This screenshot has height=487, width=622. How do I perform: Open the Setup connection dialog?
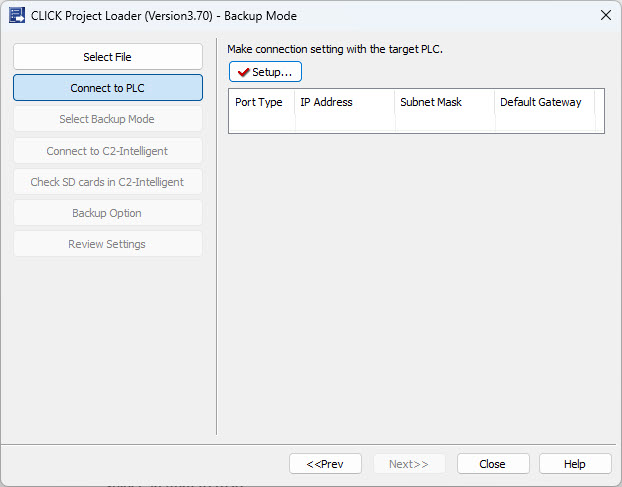(x=265, y=72)
